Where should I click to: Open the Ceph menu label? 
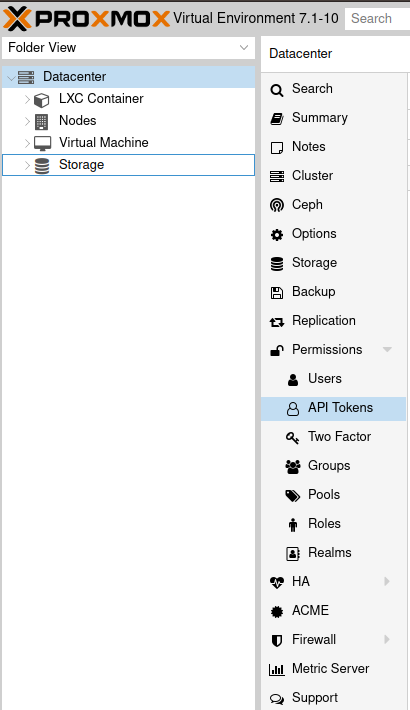click(307, 205)
